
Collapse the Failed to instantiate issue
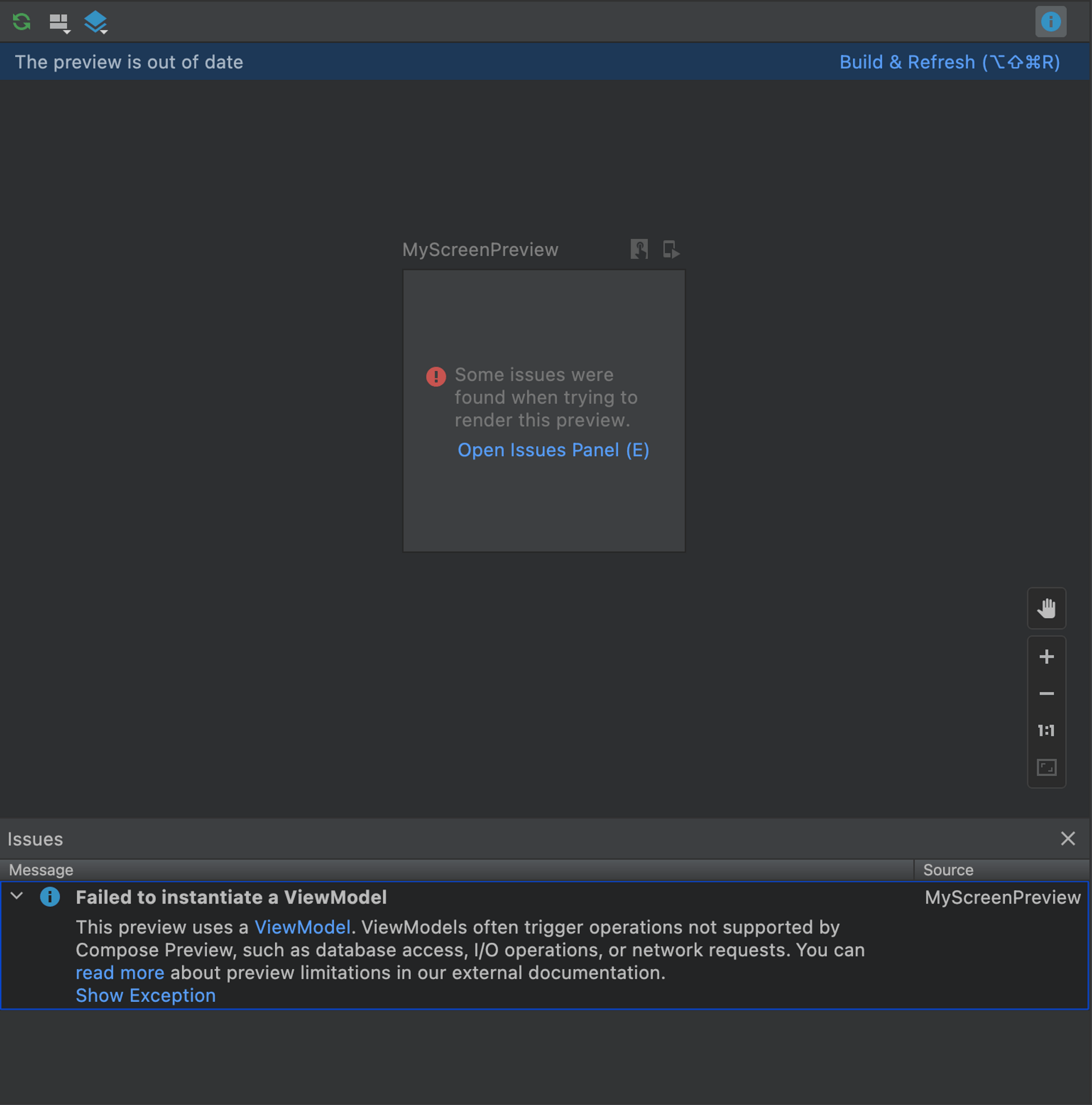coord(16,897)
